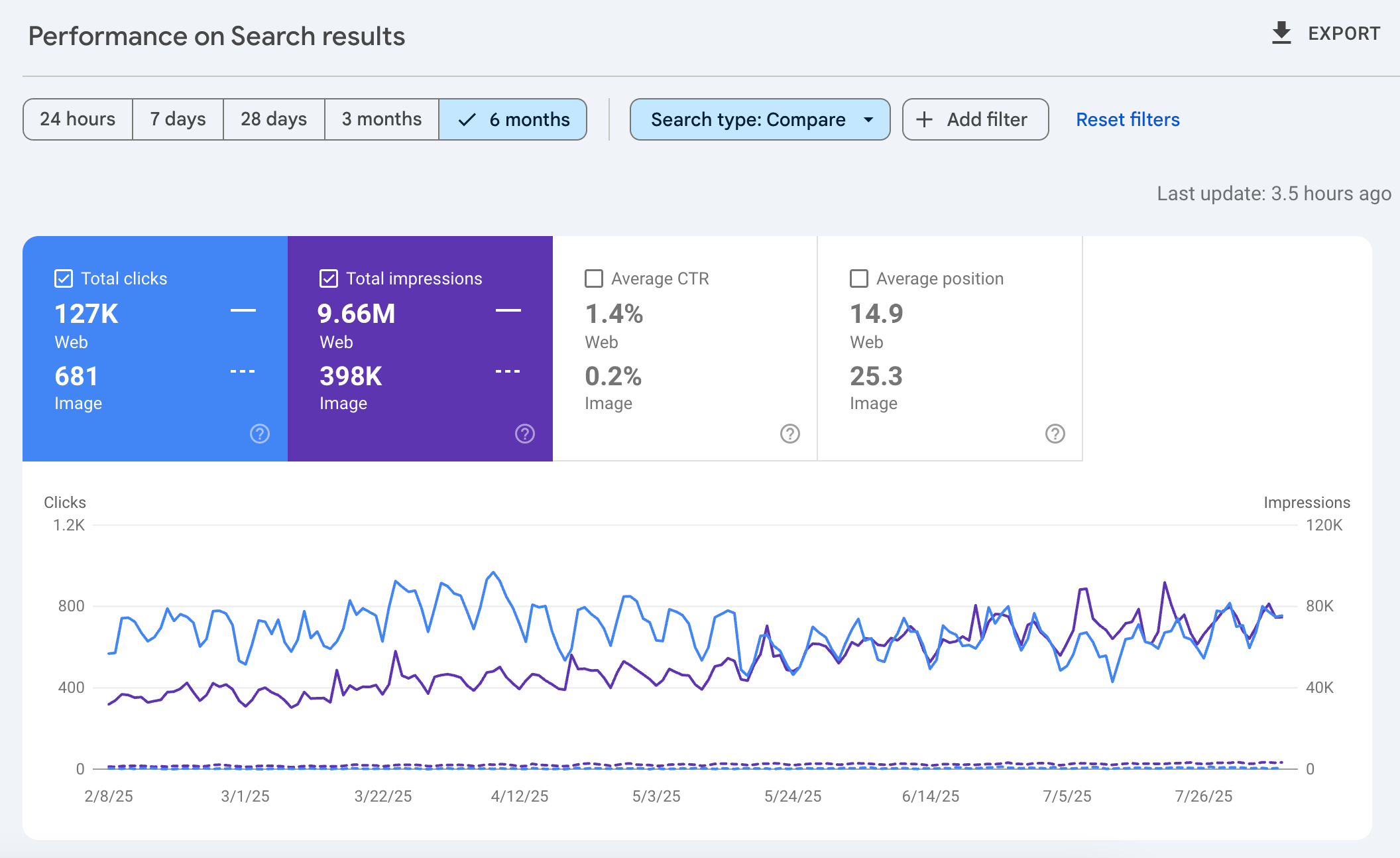Click the dropdown arrow beside Compare
Image resolution: width=1400 pixels, height=858 pixels.
(868, 120)
